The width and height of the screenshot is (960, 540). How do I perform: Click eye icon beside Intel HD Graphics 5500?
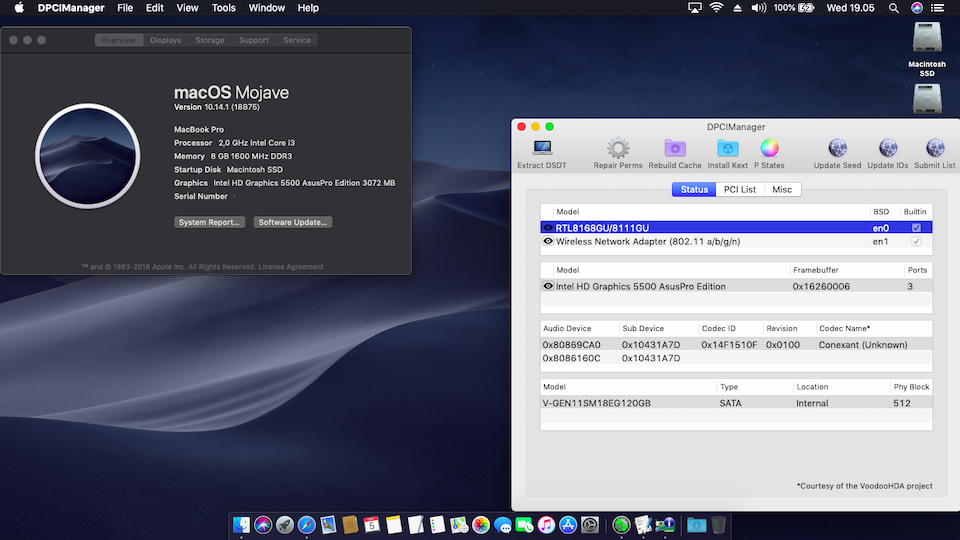click(548, 286)
